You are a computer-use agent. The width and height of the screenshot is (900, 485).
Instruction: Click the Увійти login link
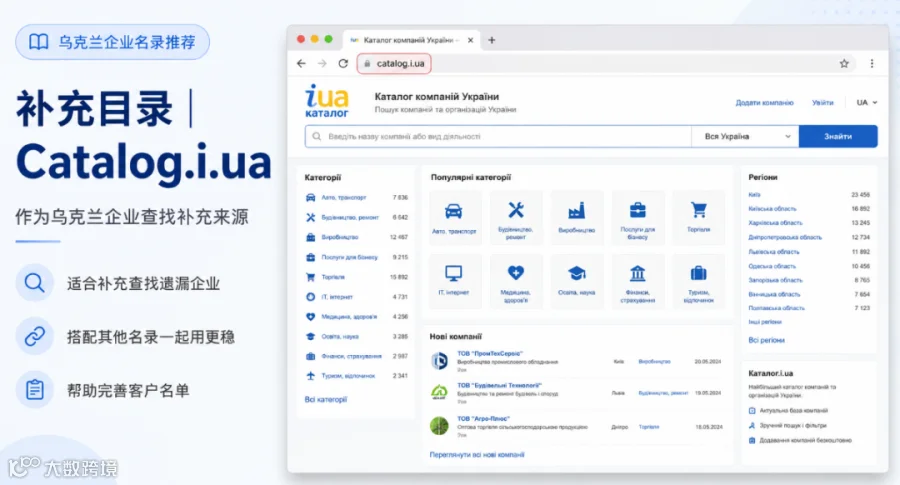click(x=823, y=103)
